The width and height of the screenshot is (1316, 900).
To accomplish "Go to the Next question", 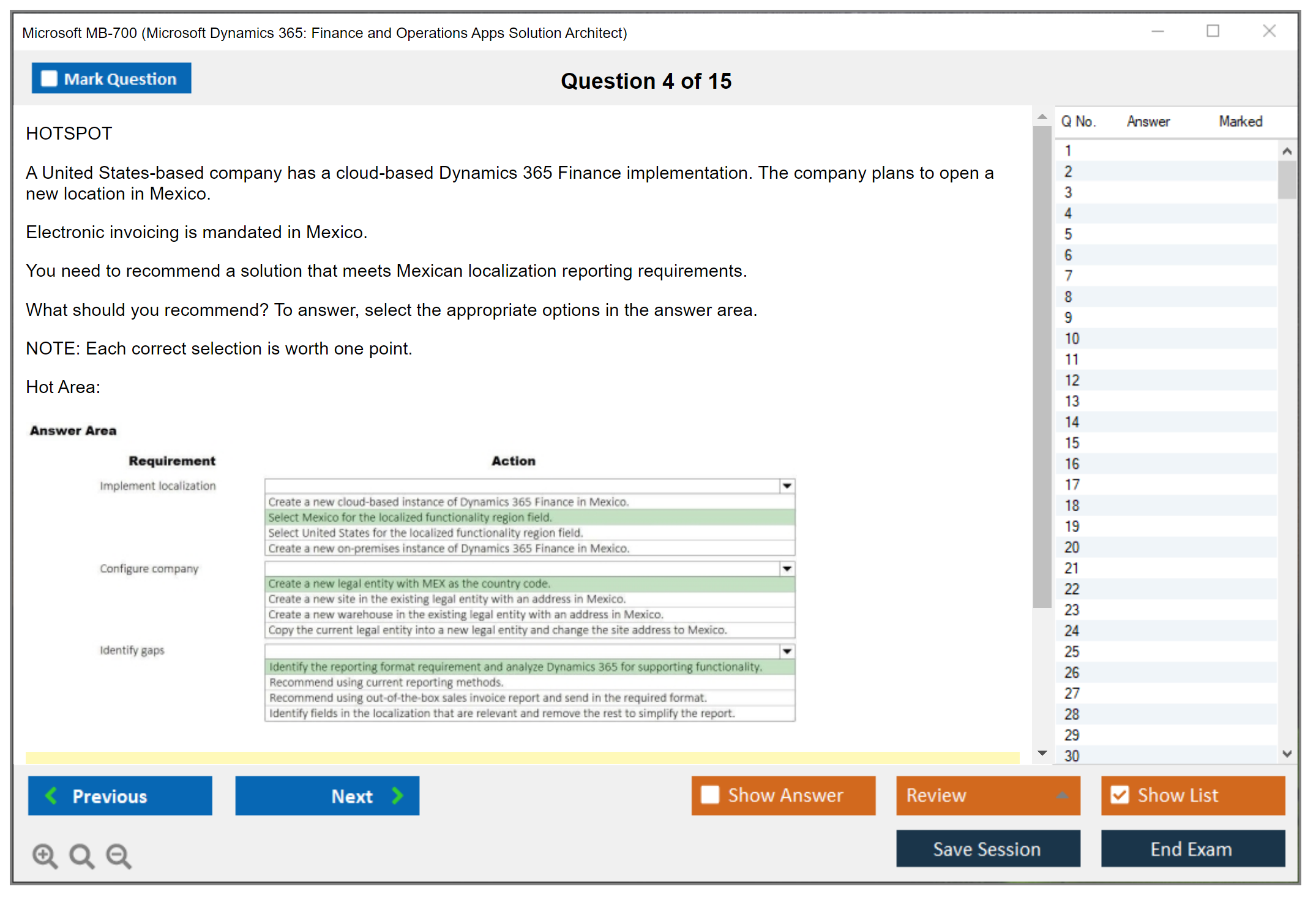I will point(327,795).
